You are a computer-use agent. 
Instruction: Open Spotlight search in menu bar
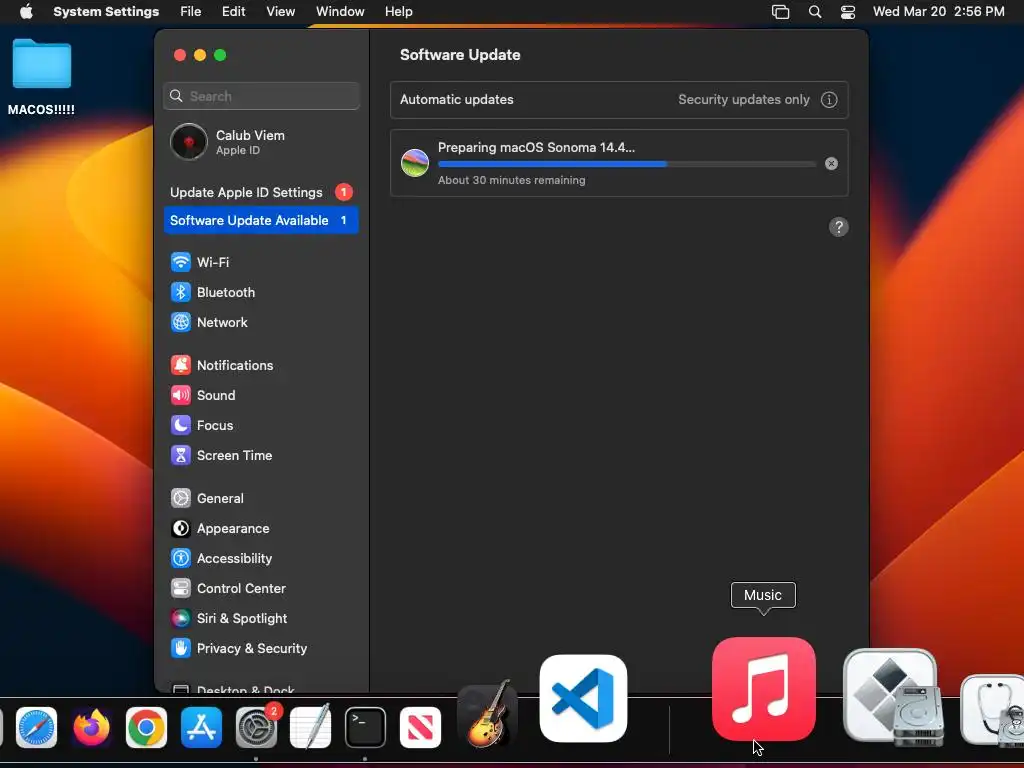pyautogui.click(x=814, y=12)
